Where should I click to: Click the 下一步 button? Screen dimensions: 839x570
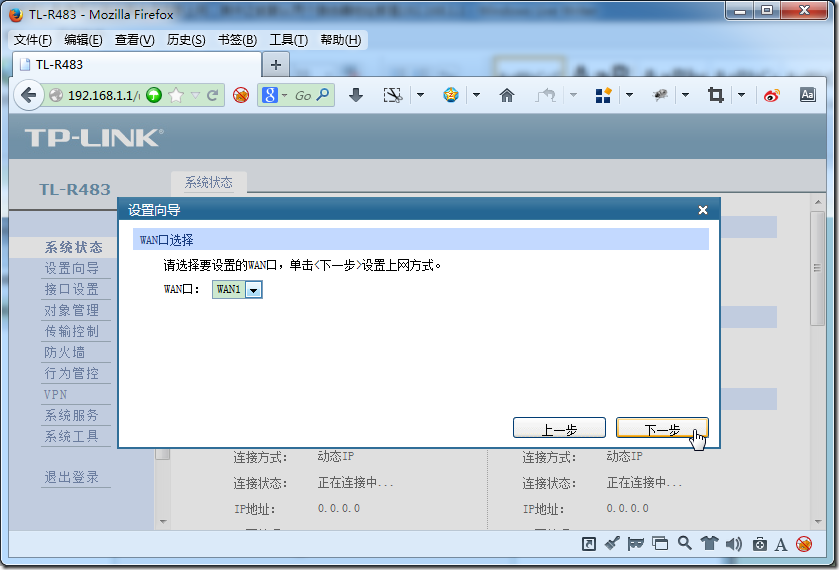tap(662, 428)
